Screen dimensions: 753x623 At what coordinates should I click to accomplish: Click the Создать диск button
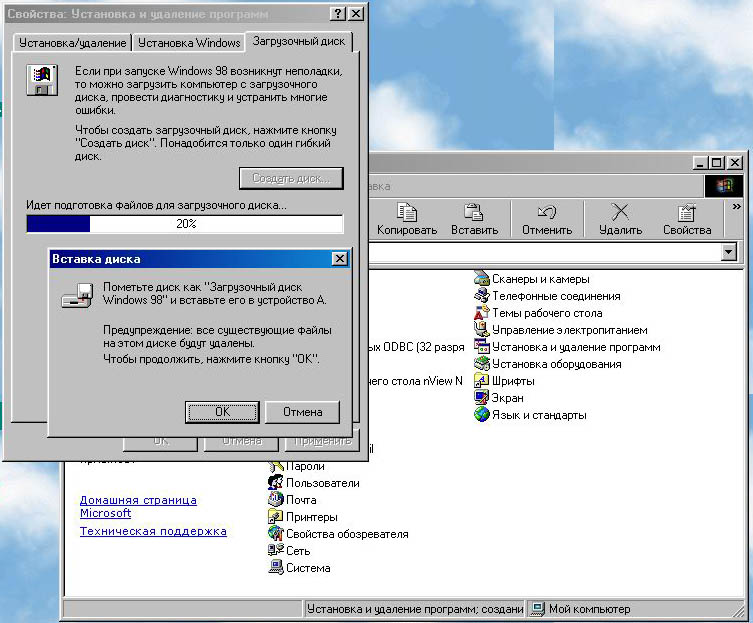[x=291, y=178]
